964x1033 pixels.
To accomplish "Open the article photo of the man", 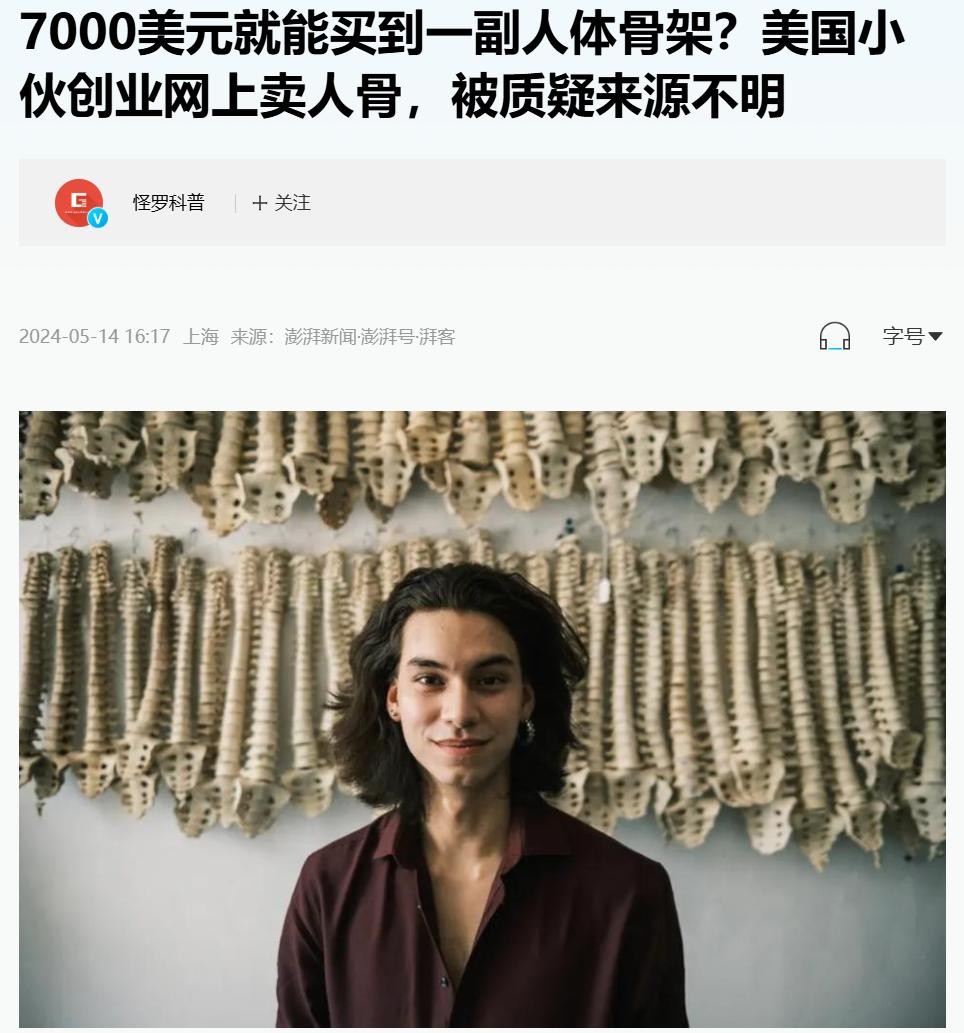I will tap(482, 719).
